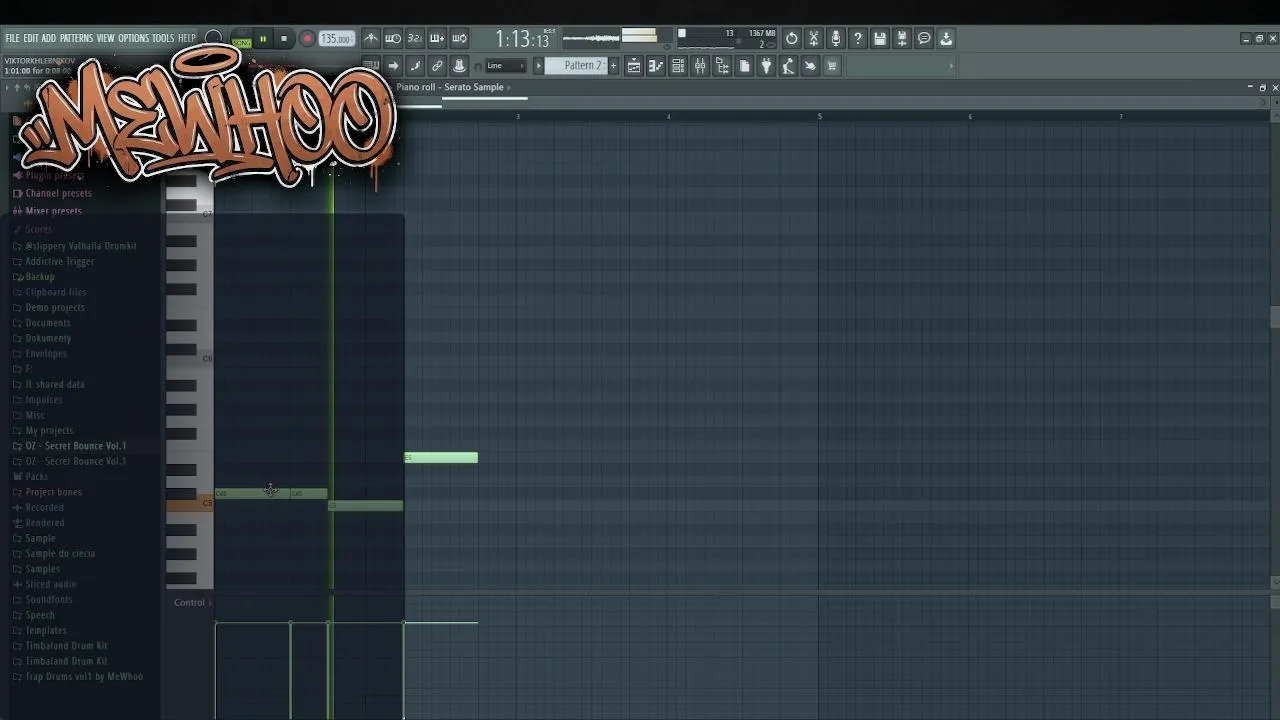
Task: Open the Control lane selector dropdown
Action: pyautogui.click(x=191, y=603)
